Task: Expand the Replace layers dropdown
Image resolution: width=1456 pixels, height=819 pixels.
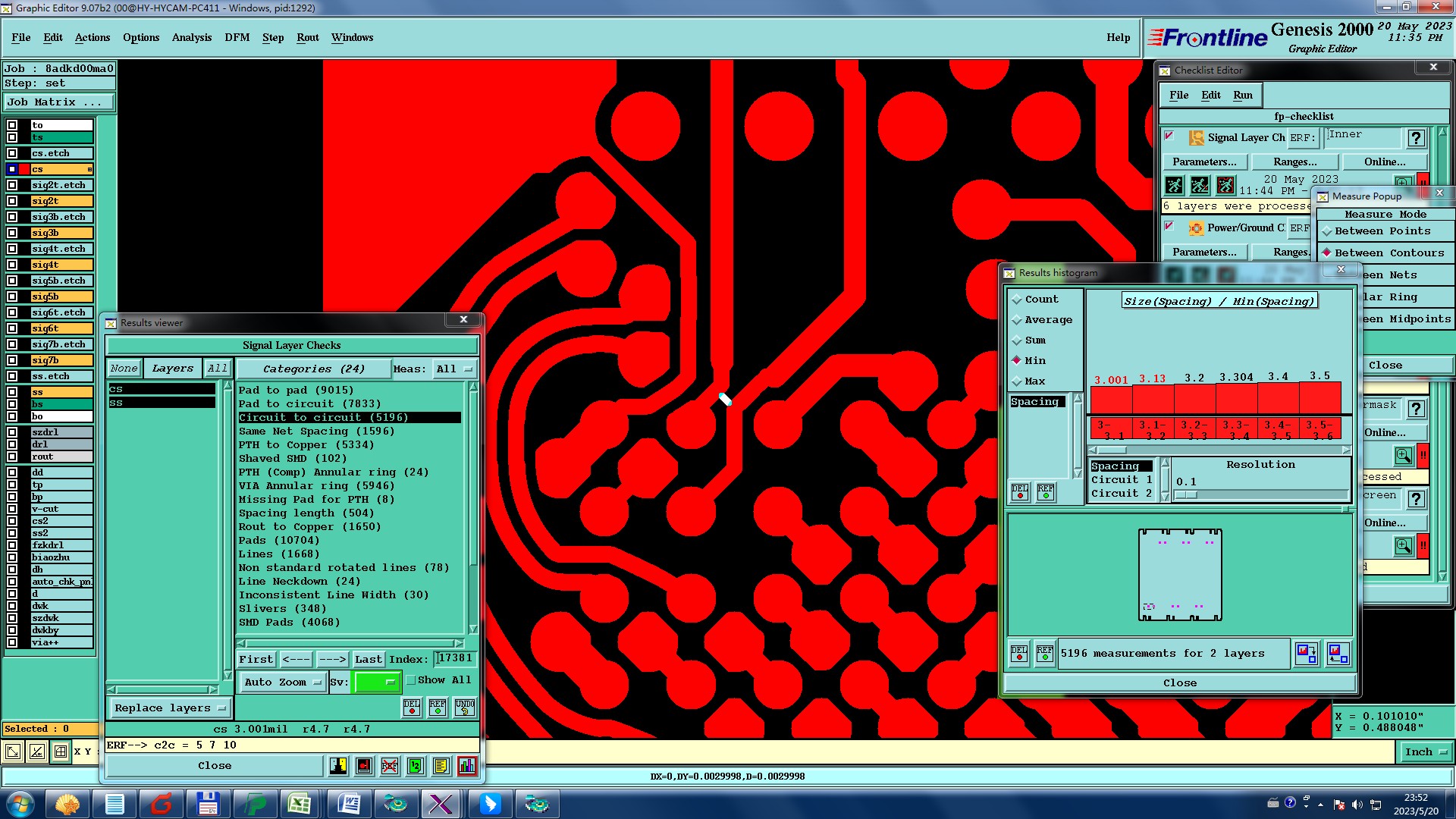Action: point(169,708)
